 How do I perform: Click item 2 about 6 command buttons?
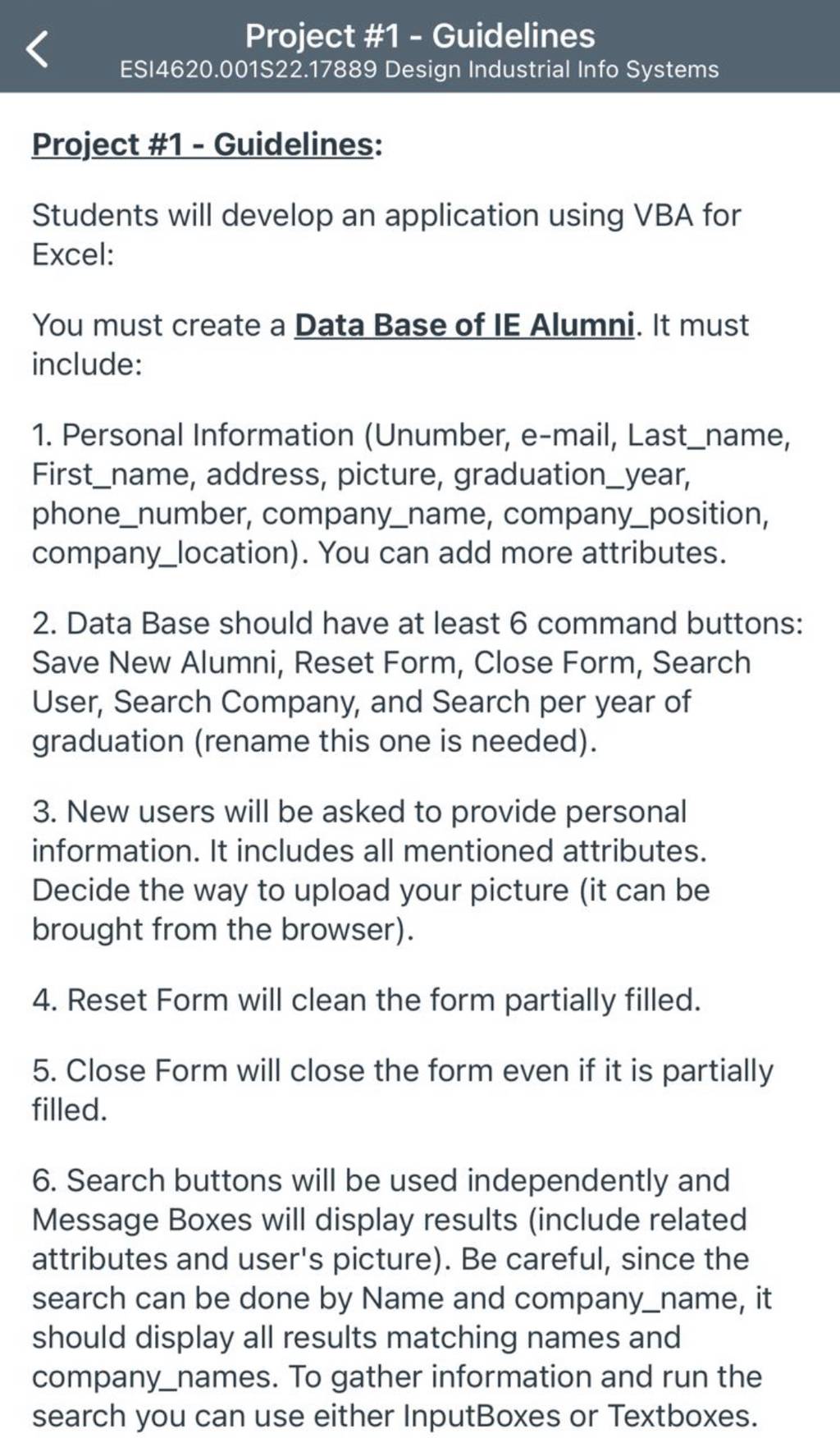[x=418, y=682]
